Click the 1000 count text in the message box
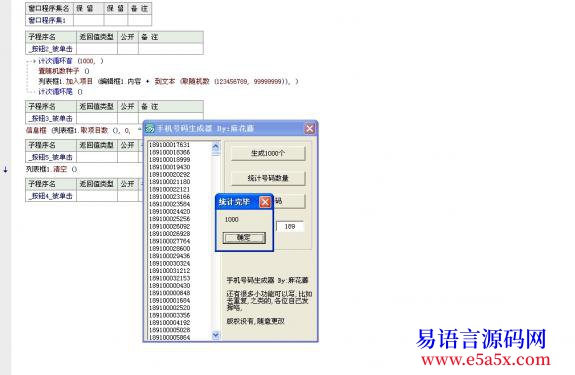 click(x=231, y=220)
